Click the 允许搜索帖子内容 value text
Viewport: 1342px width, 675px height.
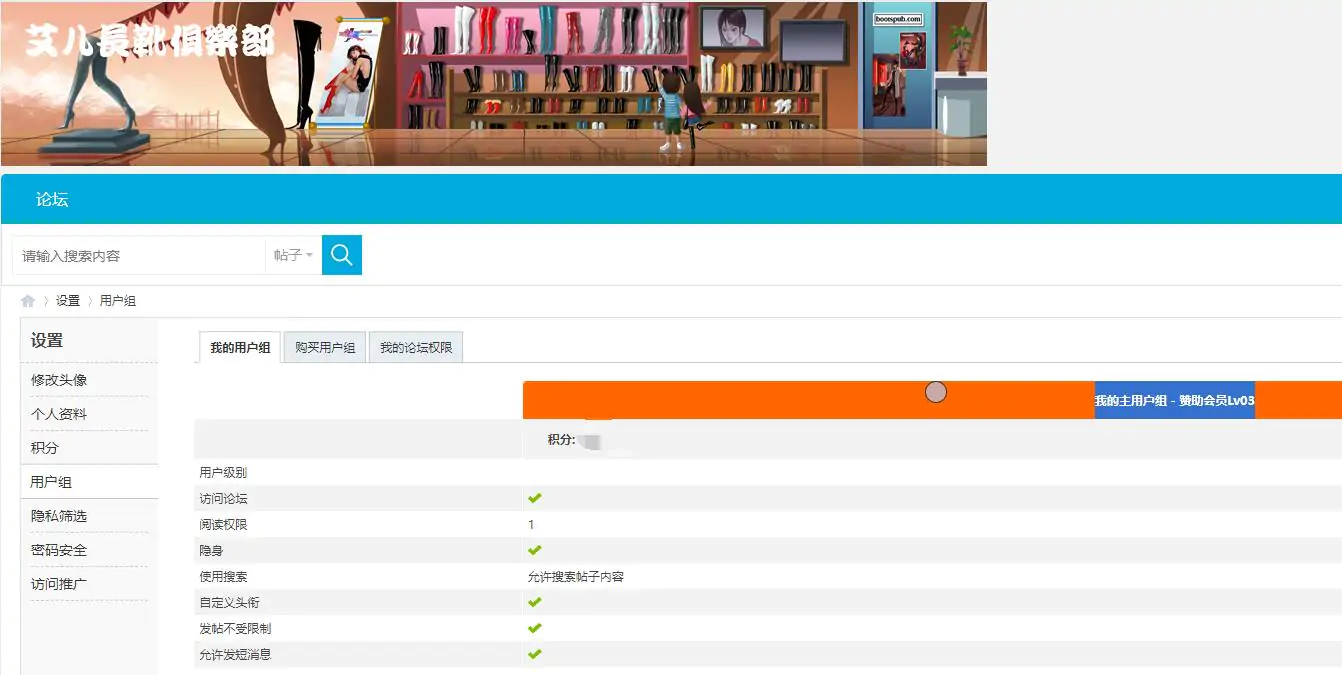coord(576,577)
